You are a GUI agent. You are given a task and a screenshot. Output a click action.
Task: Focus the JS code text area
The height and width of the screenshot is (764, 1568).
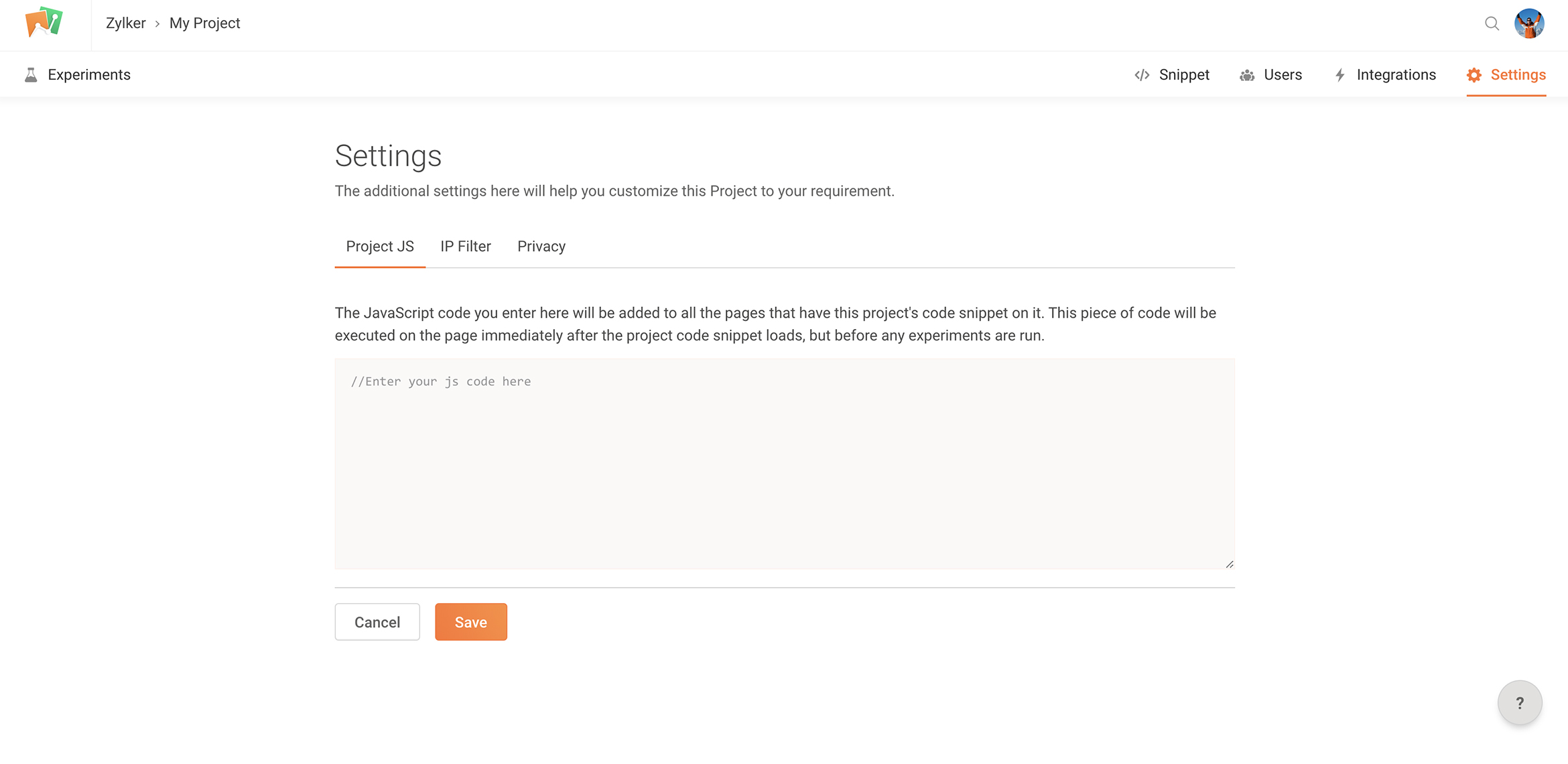click(x=785, y=464)
